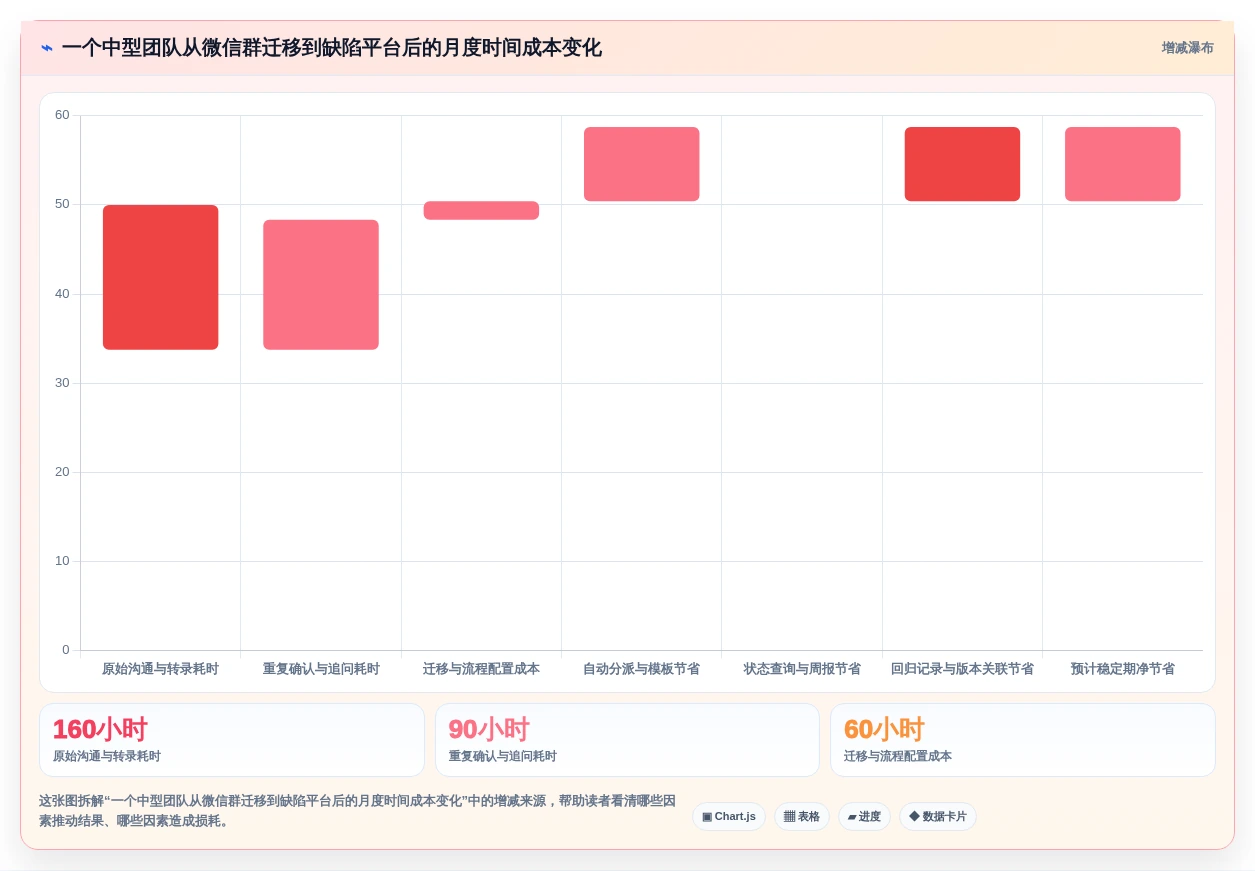Click the 数据卡片 tag chip
Image resolution: width=1255 pixels, height=871 pixels.
[938, 817]
